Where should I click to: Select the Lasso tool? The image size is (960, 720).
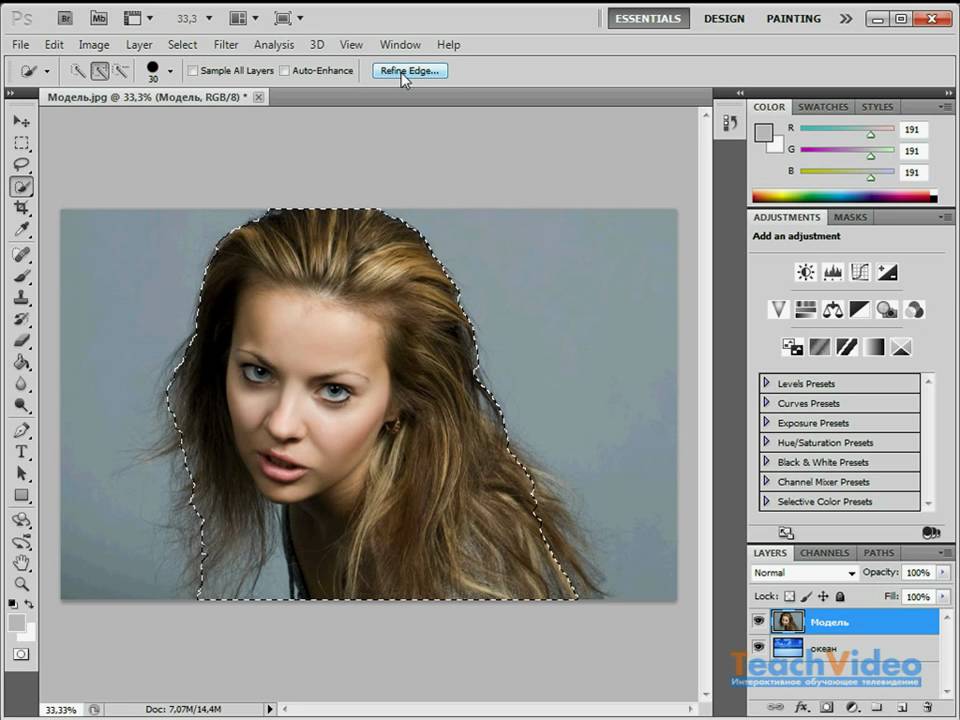21,164
